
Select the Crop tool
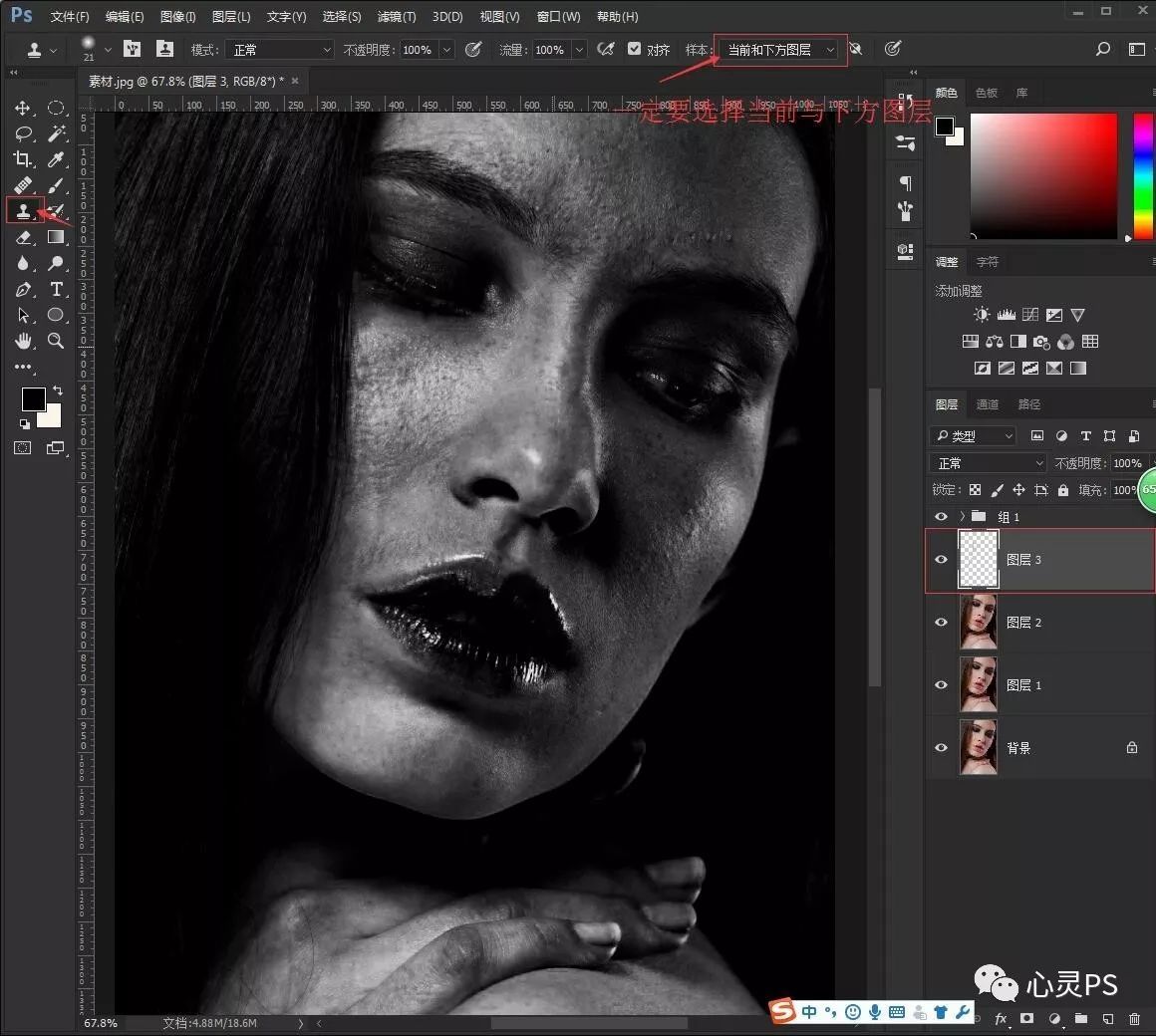click(23, 159)
